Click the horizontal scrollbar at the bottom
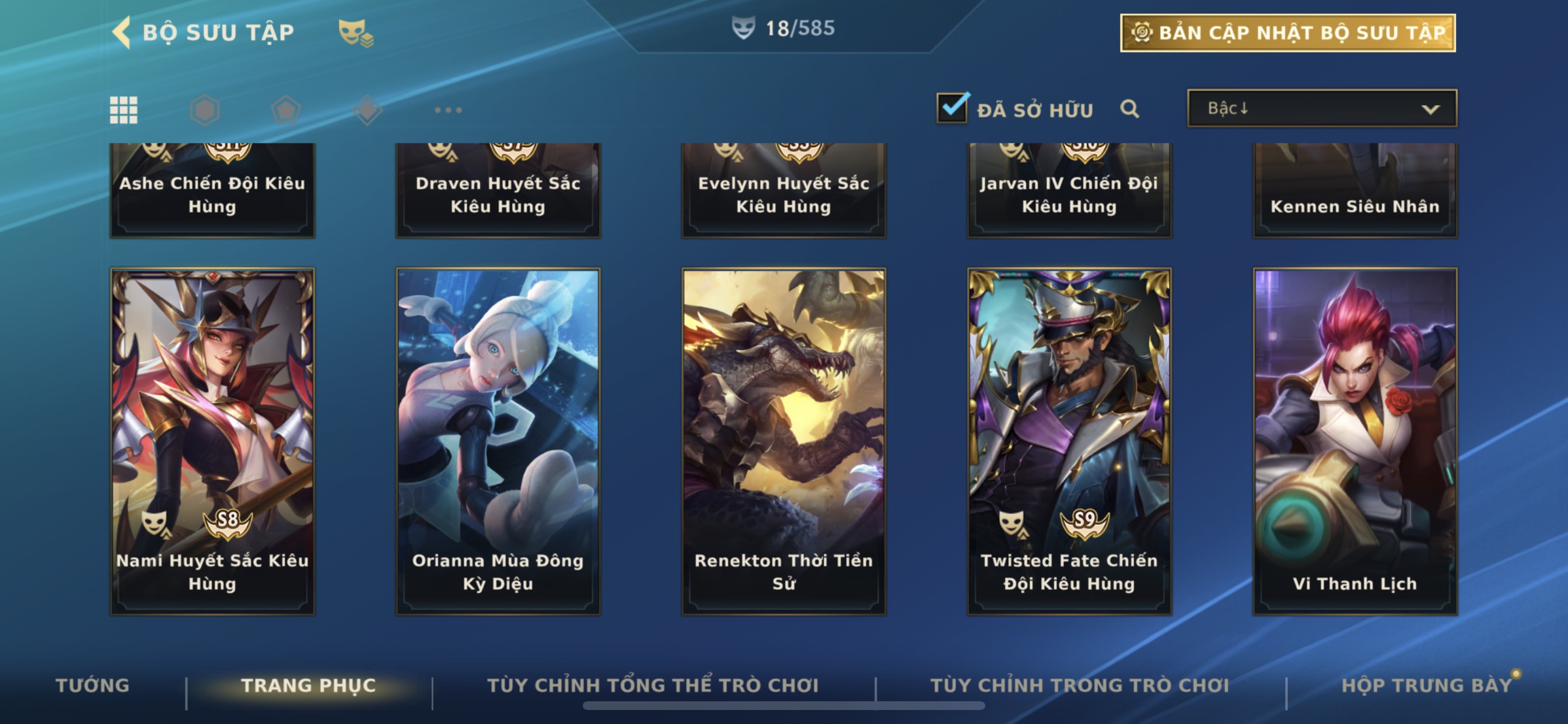 (783, 706)
